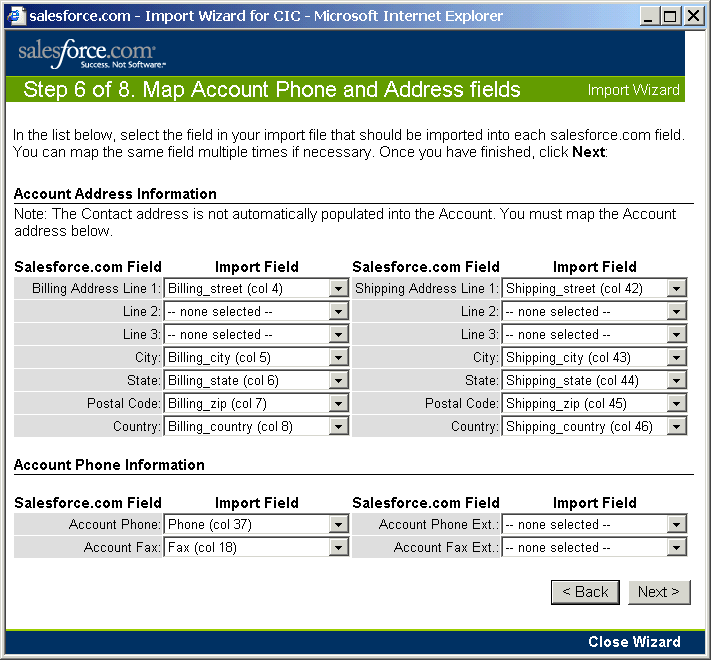Open Billing_state (col 6) State dropdown
711x660 pixels.
coord(256,380)
